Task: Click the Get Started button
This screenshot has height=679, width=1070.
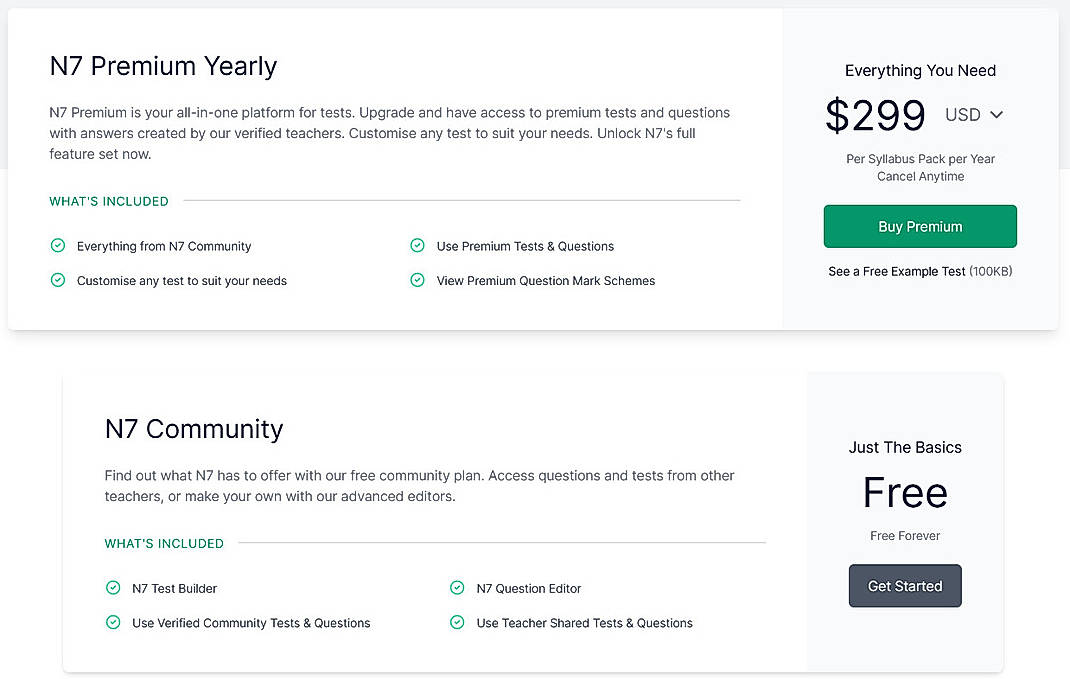Action: (x=904, y=586)
